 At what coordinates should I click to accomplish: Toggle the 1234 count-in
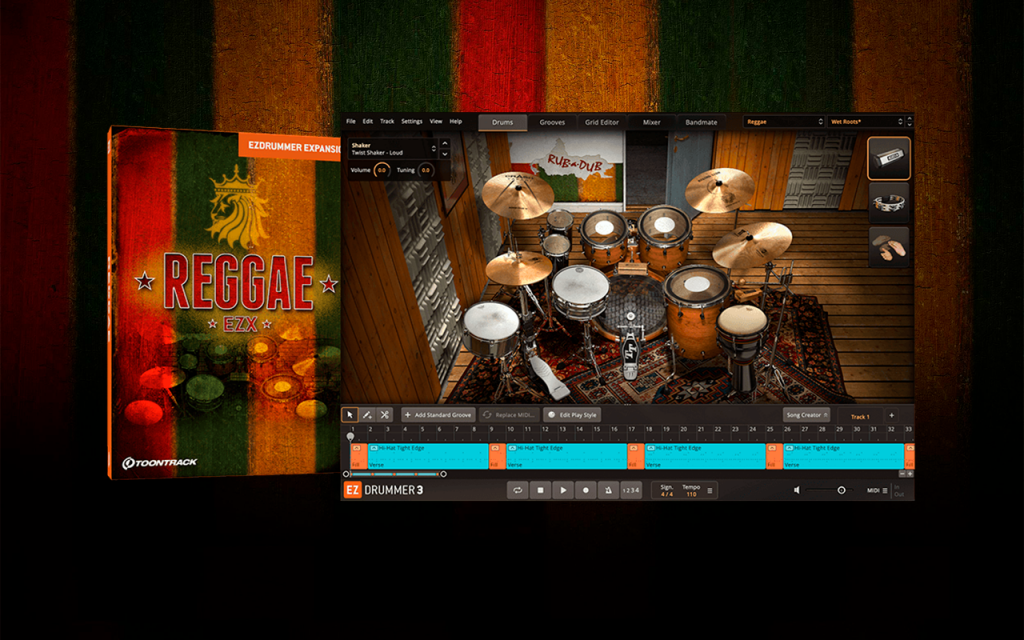631,490
